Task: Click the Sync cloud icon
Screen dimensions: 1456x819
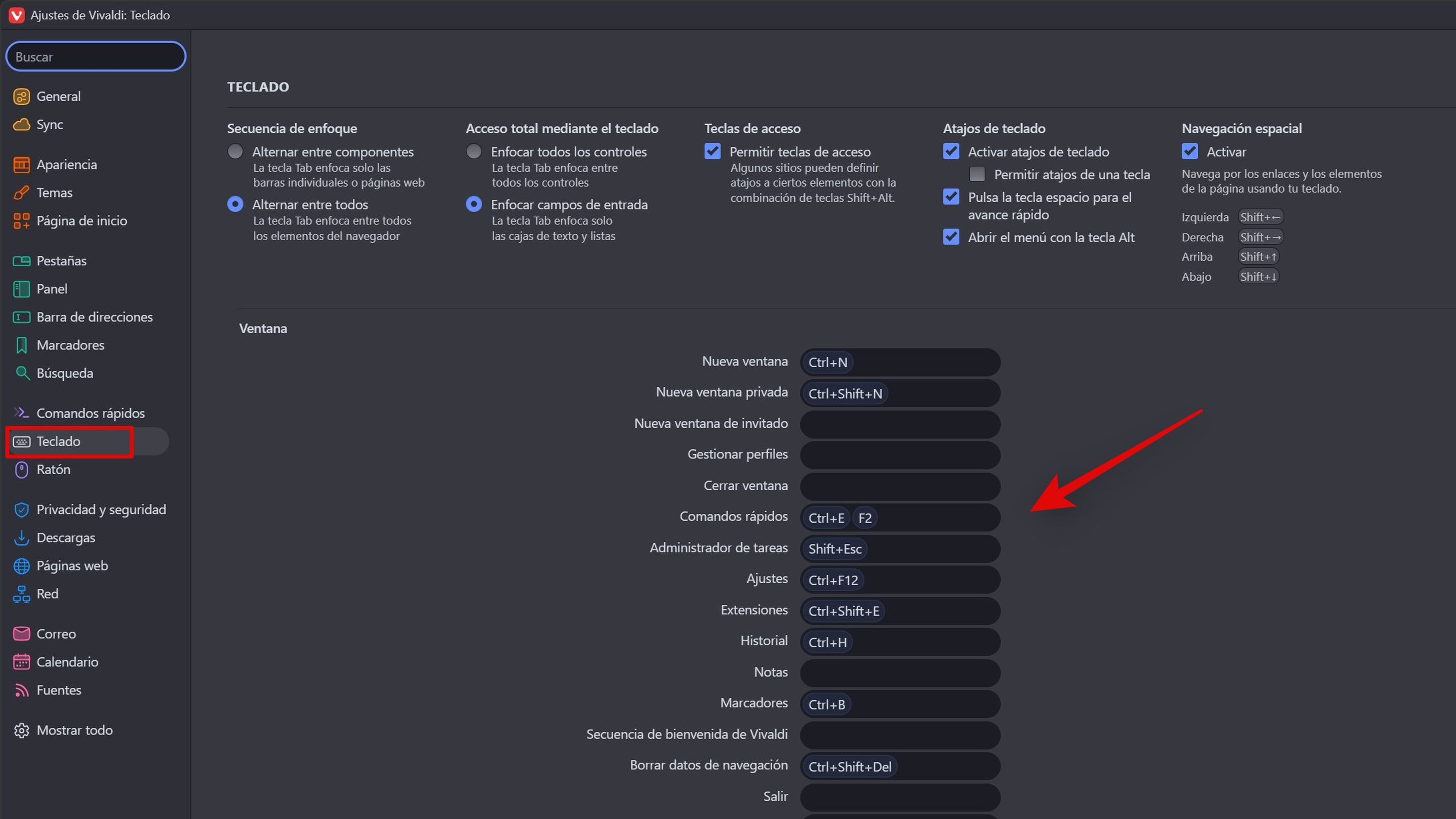Action: click(22, 125)
